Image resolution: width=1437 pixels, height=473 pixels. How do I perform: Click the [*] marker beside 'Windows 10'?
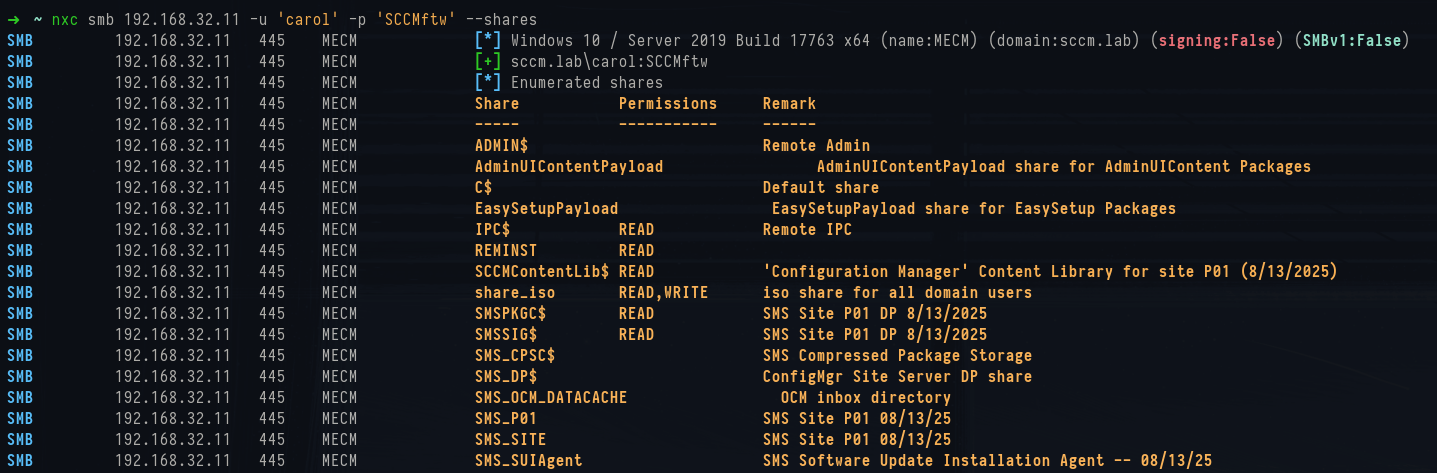point(487,41)
